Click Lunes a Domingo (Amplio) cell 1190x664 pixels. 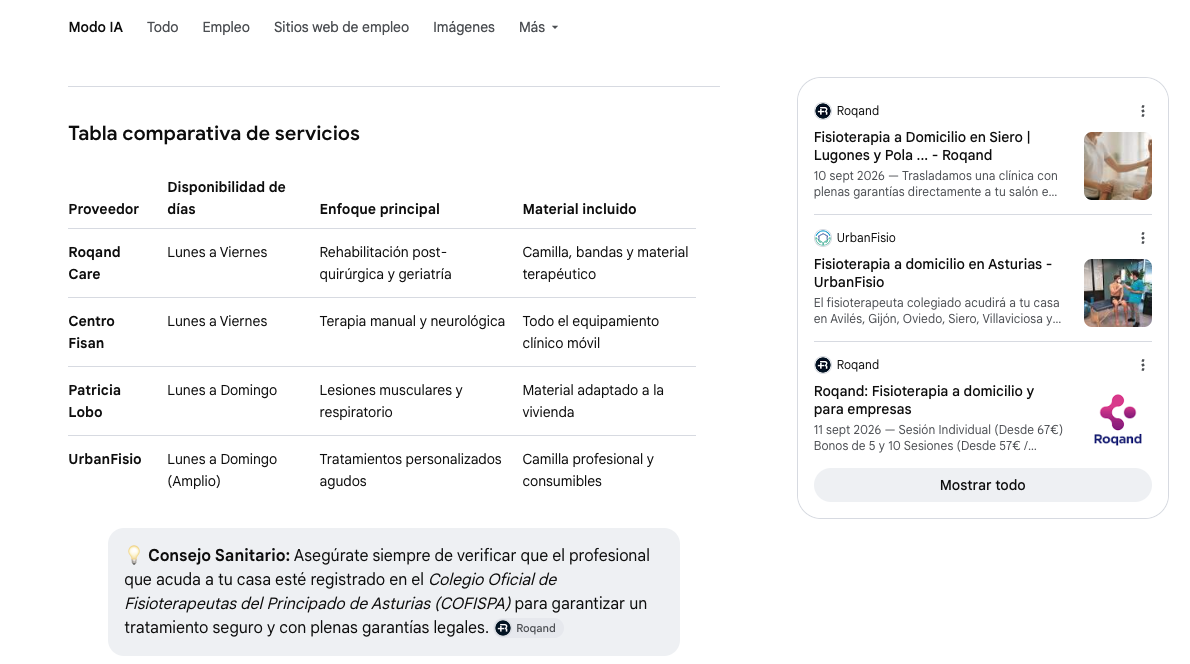(222, 470)
